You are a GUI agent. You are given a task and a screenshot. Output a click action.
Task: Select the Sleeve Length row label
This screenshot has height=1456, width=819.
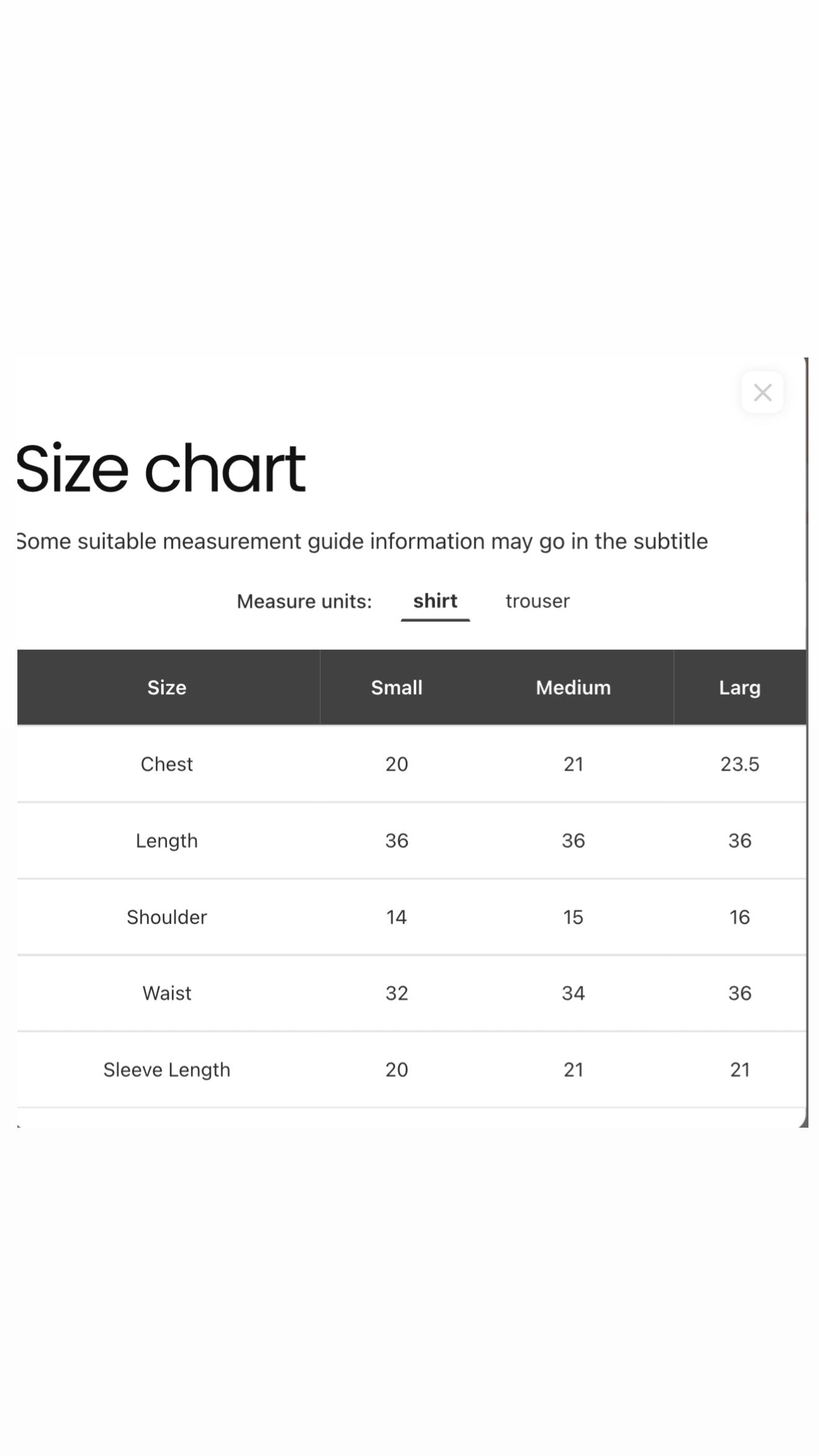tap(166, 1069)
